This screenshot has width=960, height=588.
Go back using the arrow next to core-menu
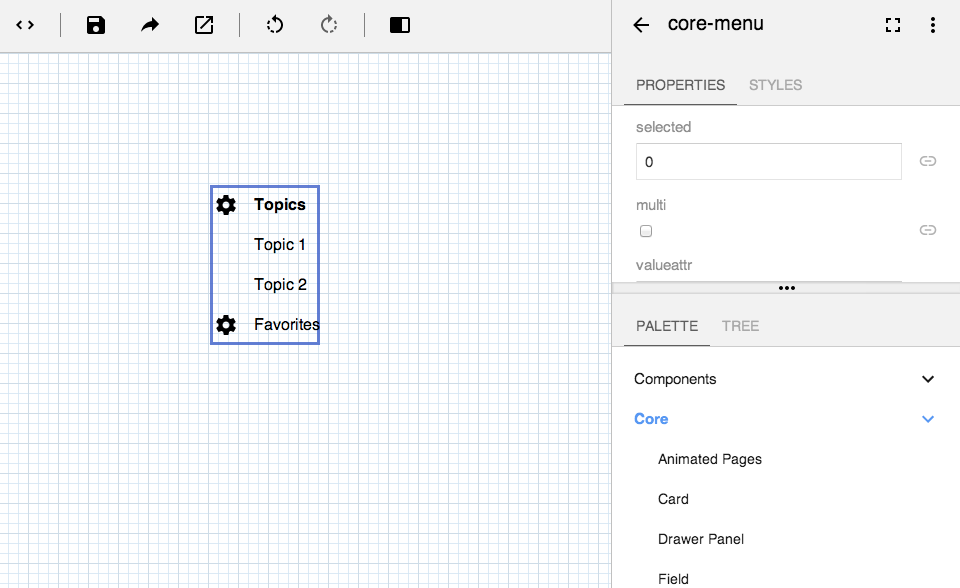[x=640, y=25]
